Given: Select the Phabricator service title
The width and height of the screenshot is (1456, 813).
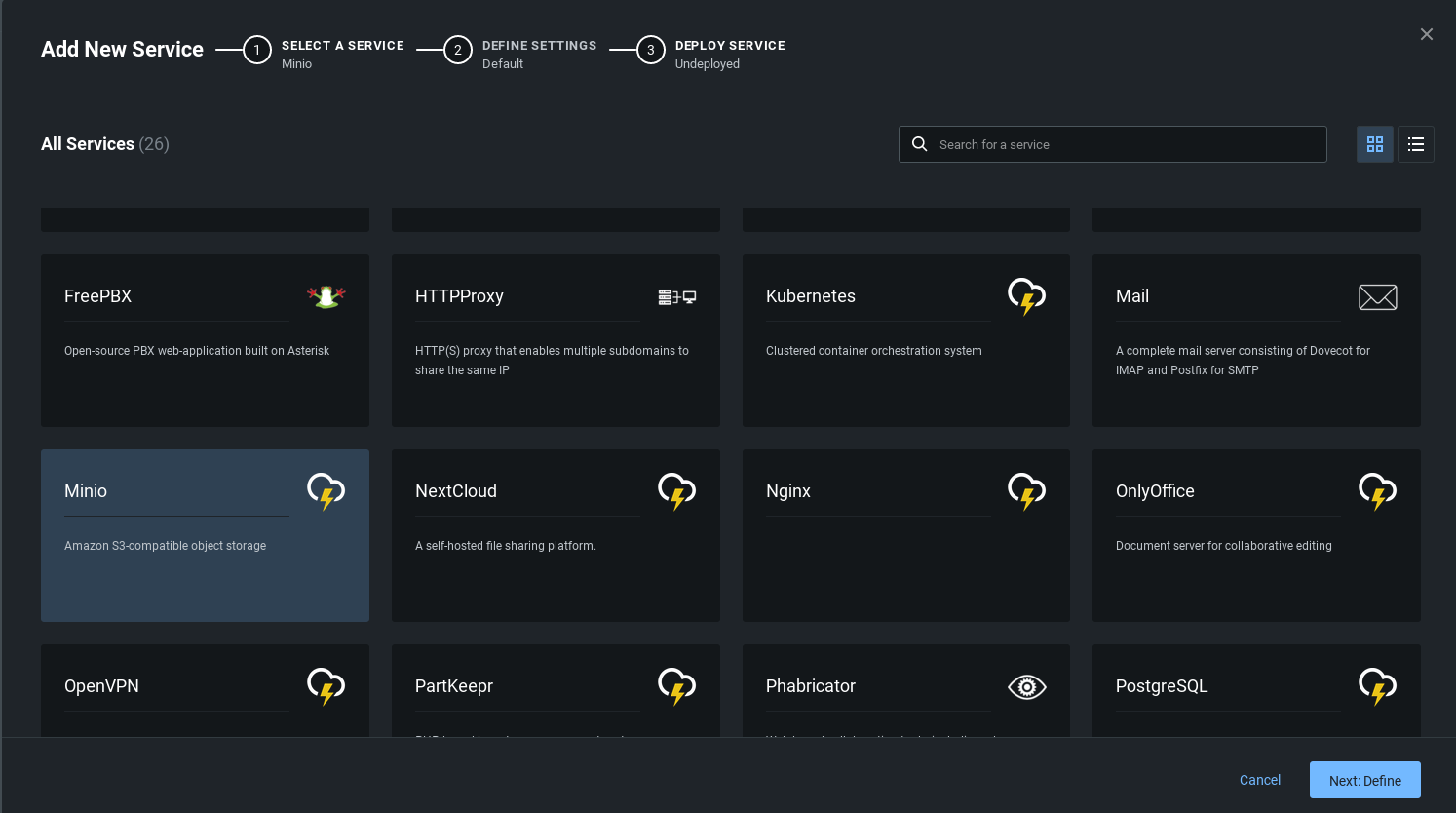Looking at the screenshot, I should coord(811,686).
